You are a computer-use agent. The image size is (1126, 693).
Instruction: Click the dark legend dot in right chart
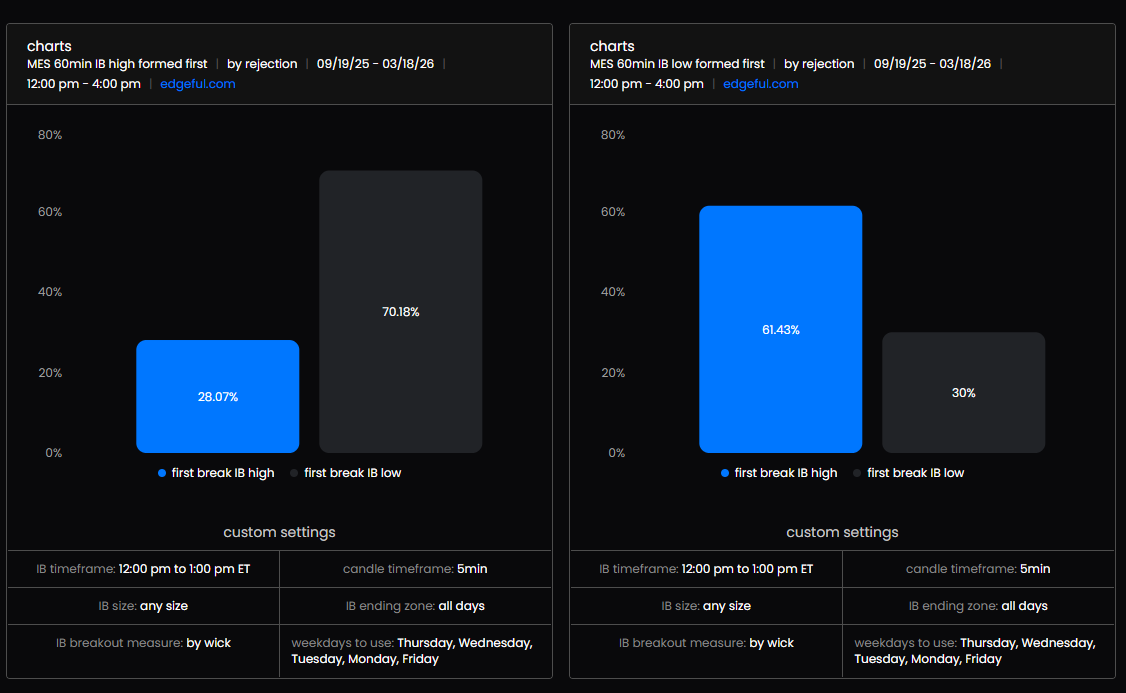(x=857, y=473)
